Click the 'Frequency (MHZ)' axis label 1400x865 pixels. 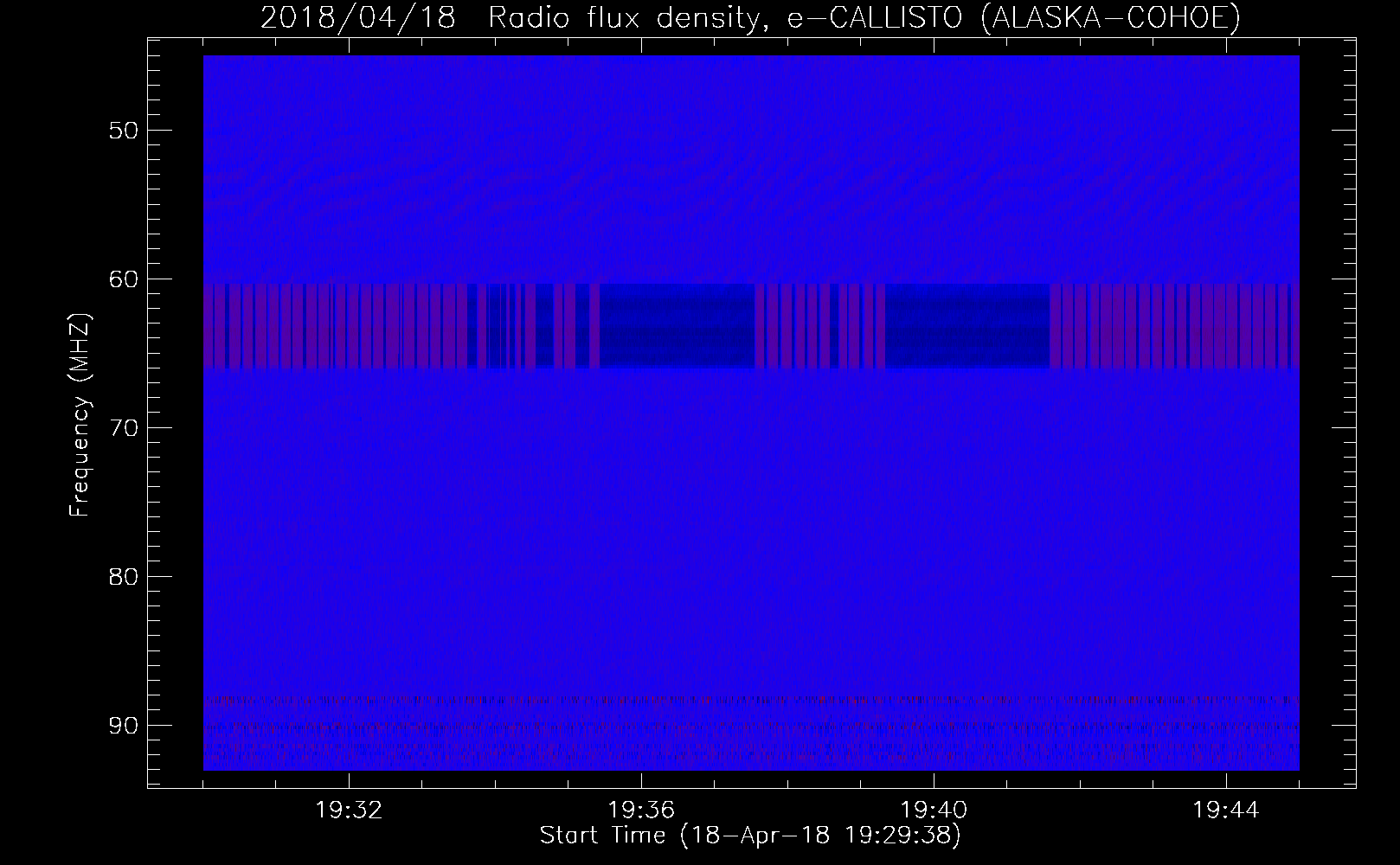80,414
